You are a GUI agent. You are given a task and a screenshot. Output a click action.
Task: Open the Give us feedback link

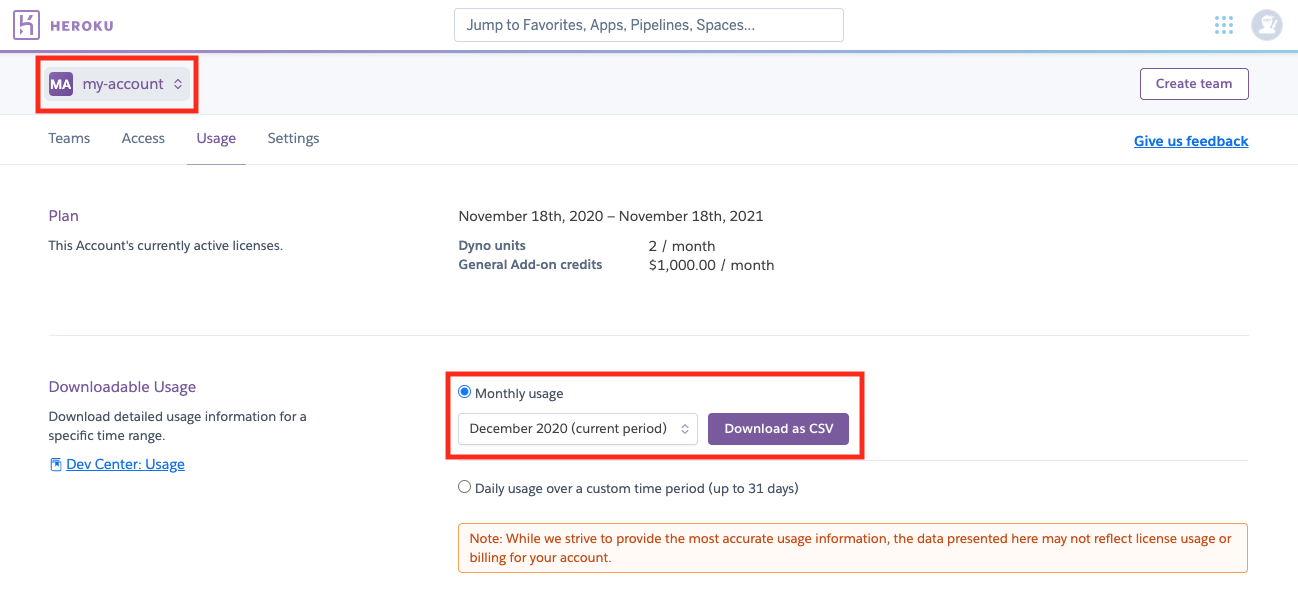coord(1190,141)
